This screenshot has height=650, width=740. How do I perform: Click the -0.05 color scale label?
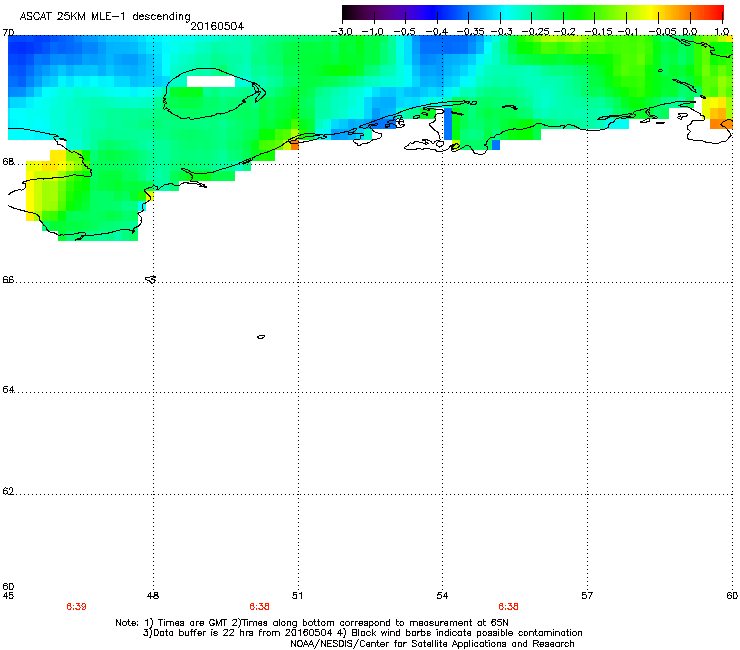[662, 32]
